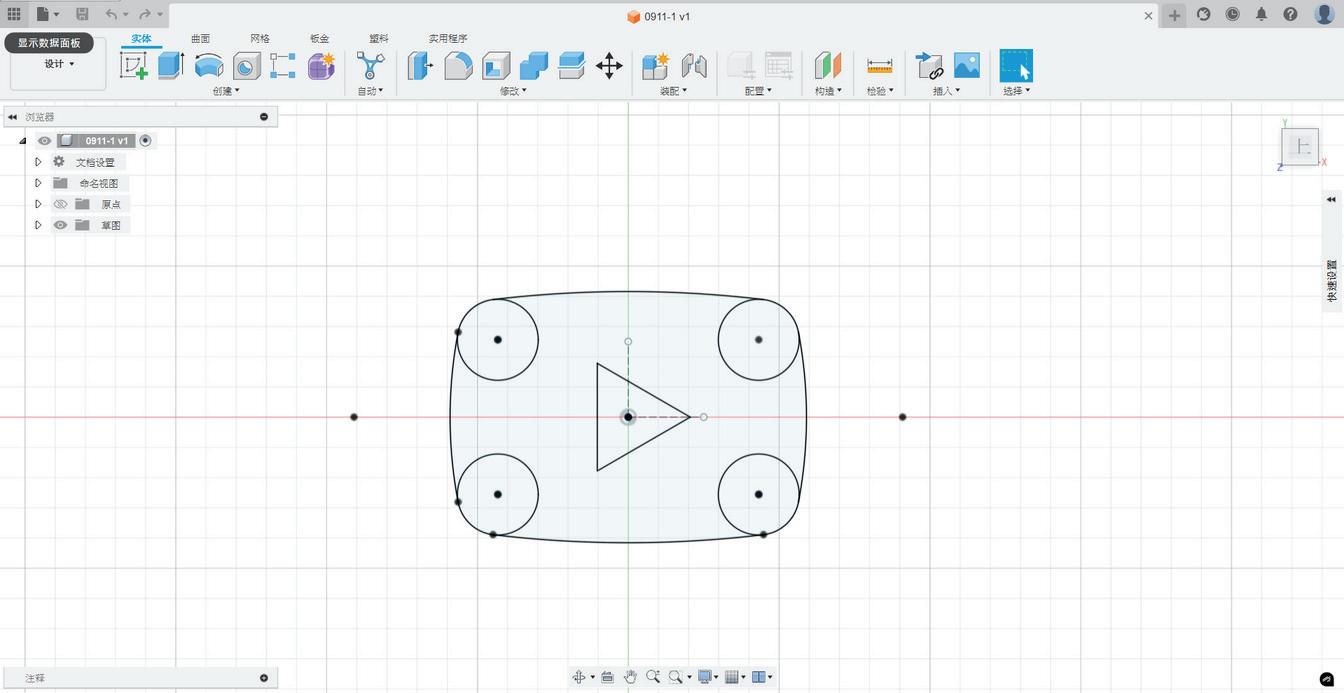Minimize the 浏览器 panel round button

click(x=264, y=117)
